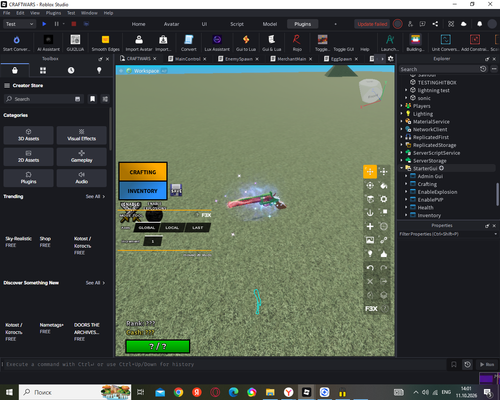Expand the ServerScriptService node

pyautogui.click(x=402, y=153)
